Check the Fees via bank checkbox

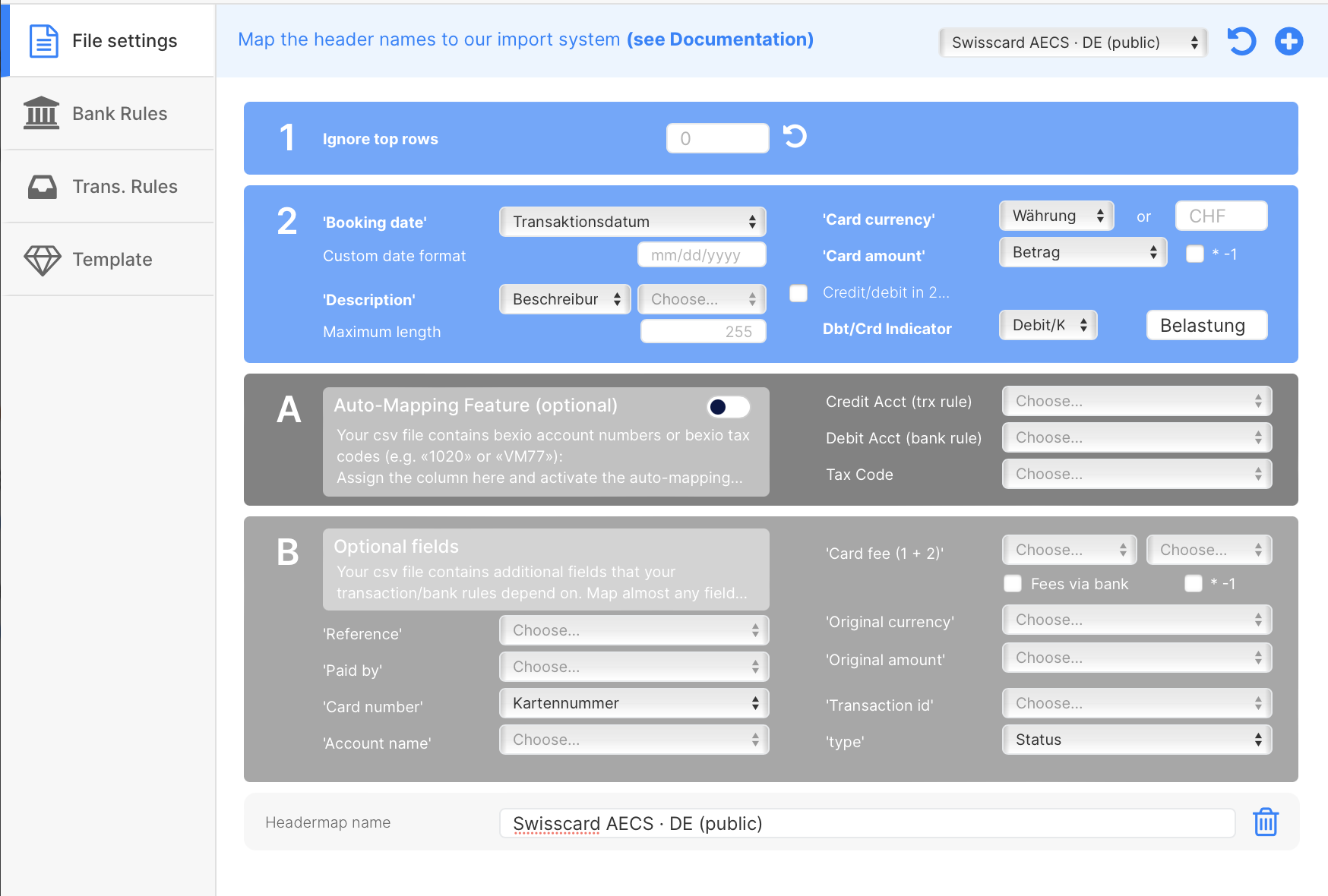(x=1013, y=583)
